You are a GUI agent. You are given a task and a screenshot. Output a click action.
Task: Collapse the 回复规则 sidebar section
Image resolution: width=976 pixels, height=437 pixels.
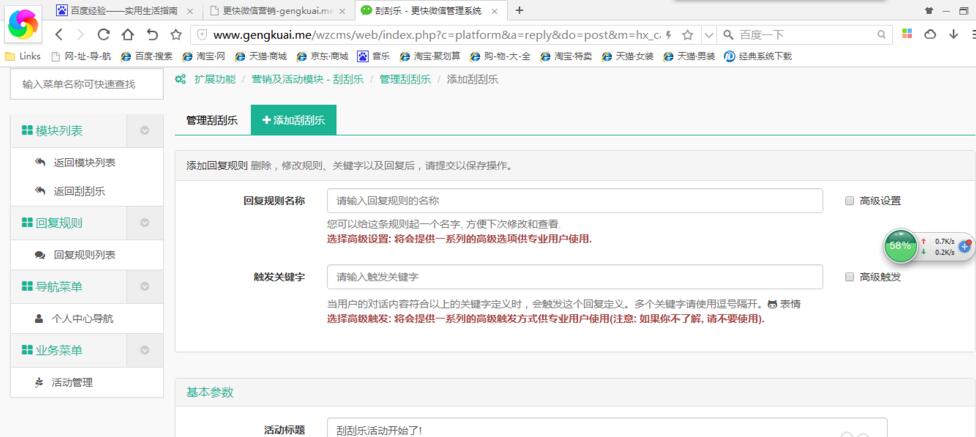pyautogui.click(x=145, y=223)
